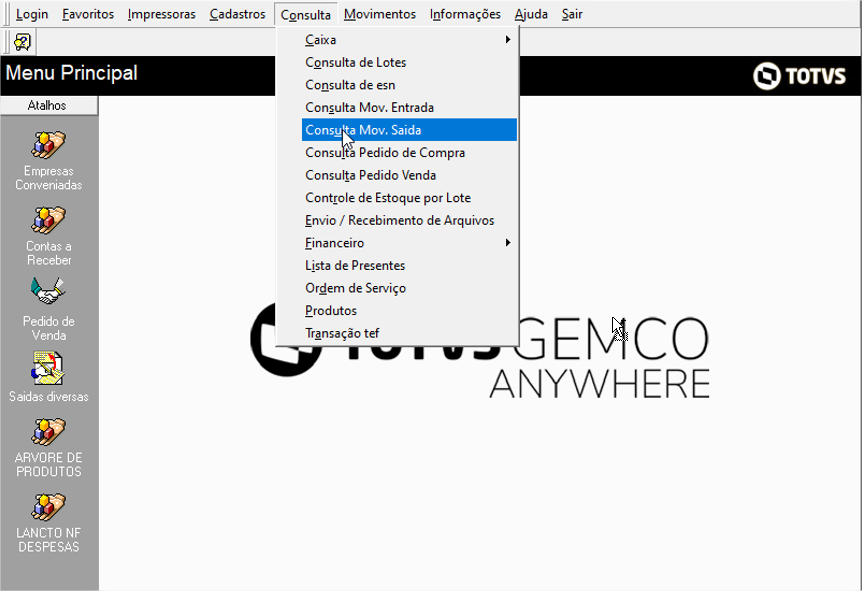Open the Contas a Receber shortcut icon
The width and height of the screenshot is (862, 591).
pyautogui.click(x=48, y=220)
